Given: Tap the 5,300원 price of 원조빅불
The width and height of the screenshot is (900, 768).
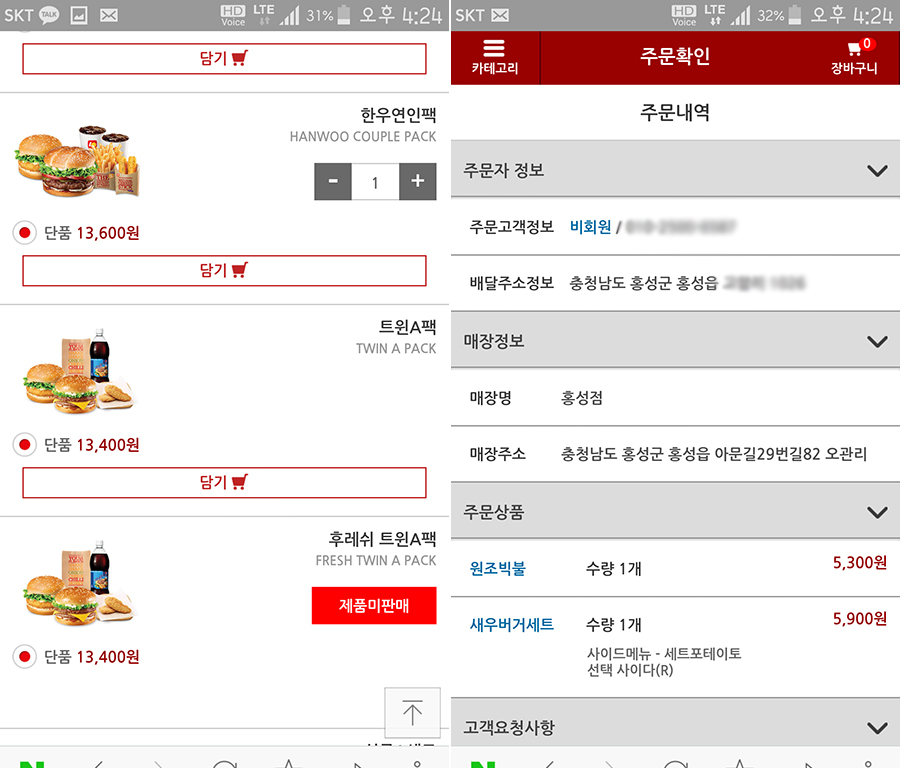Looking at the screenshot, I should coord(860,563).
